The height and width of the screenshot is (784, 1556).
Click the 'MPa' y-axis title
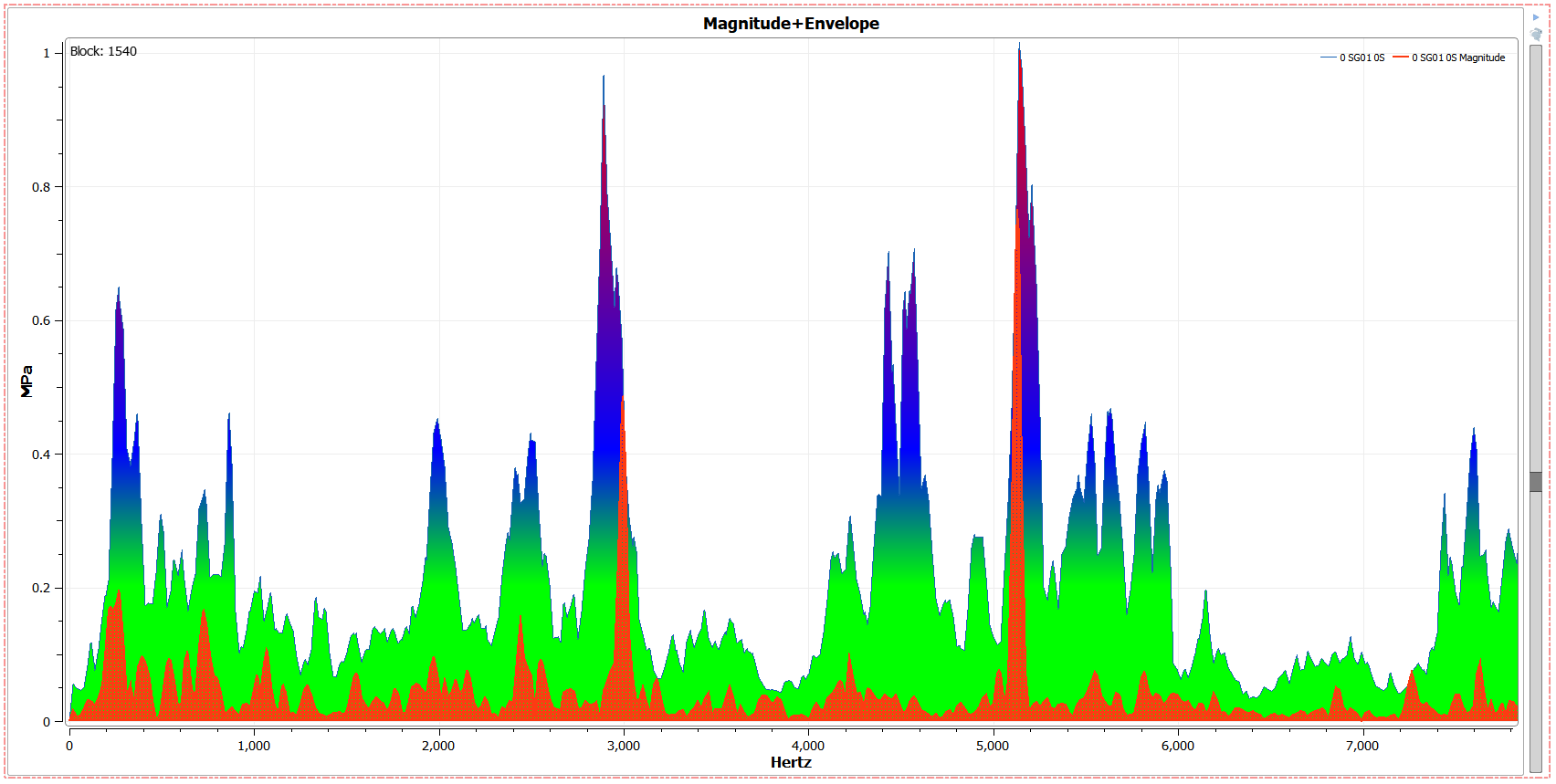click(x=26, y=382)
